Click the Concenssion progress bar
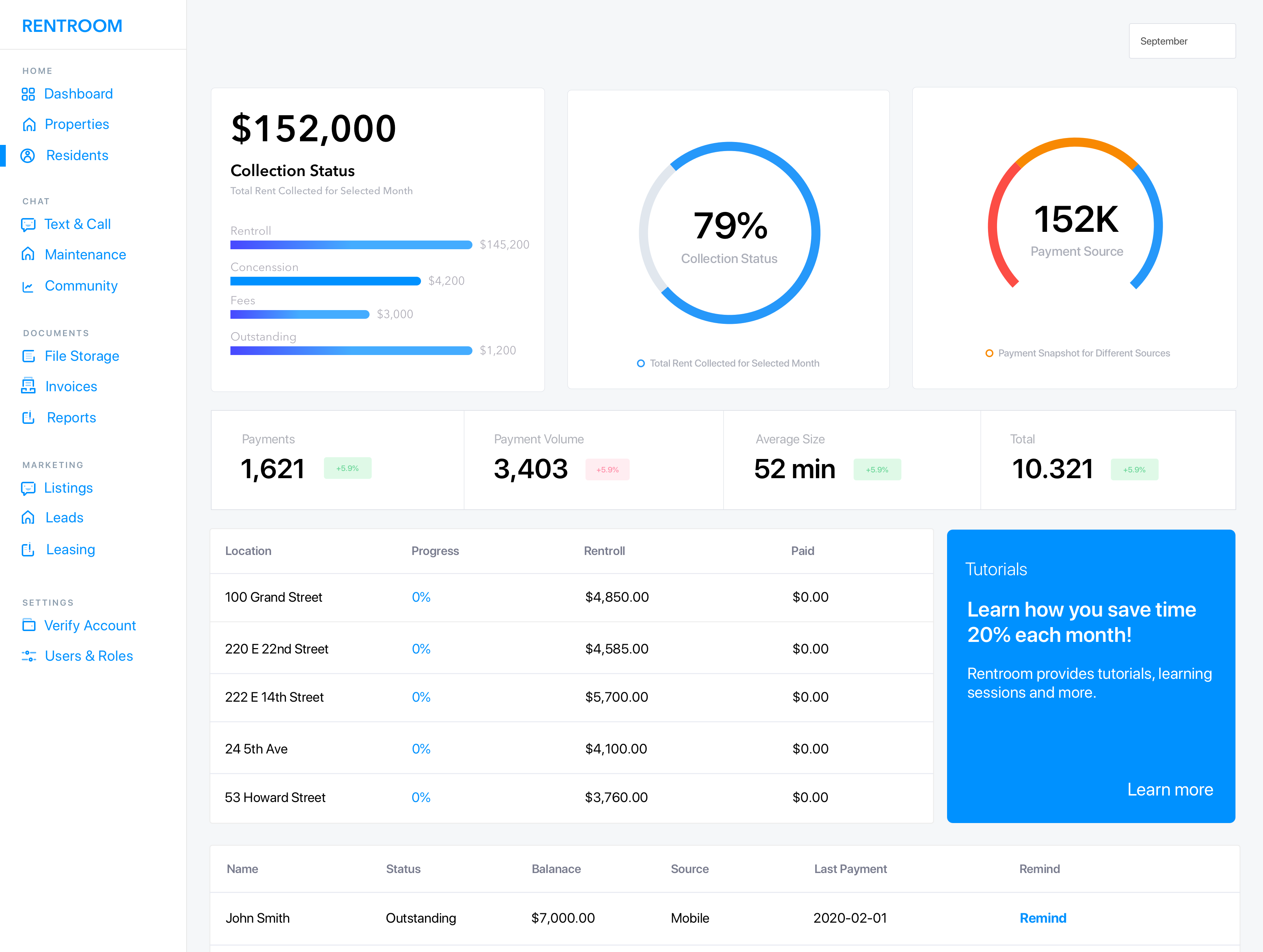 tap(325, 281)
